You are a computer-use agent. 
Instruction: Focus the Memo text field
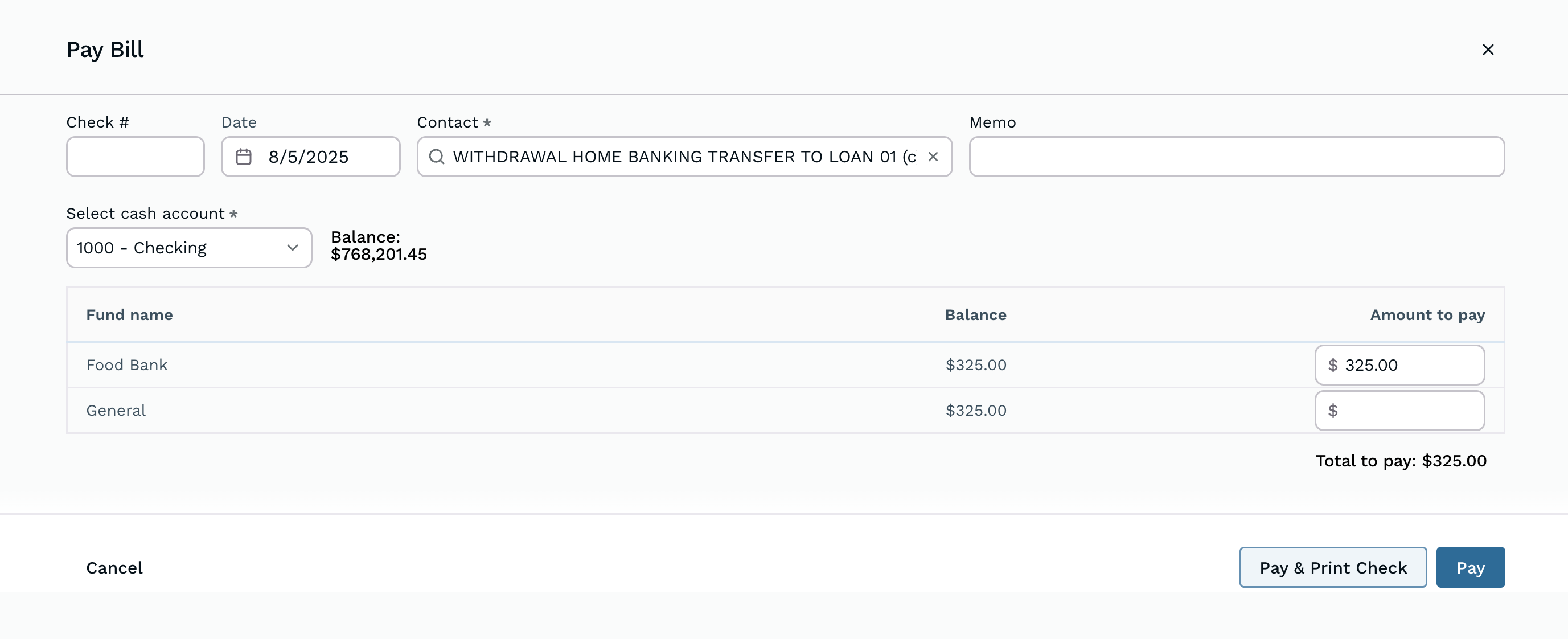coord(1236,157)
